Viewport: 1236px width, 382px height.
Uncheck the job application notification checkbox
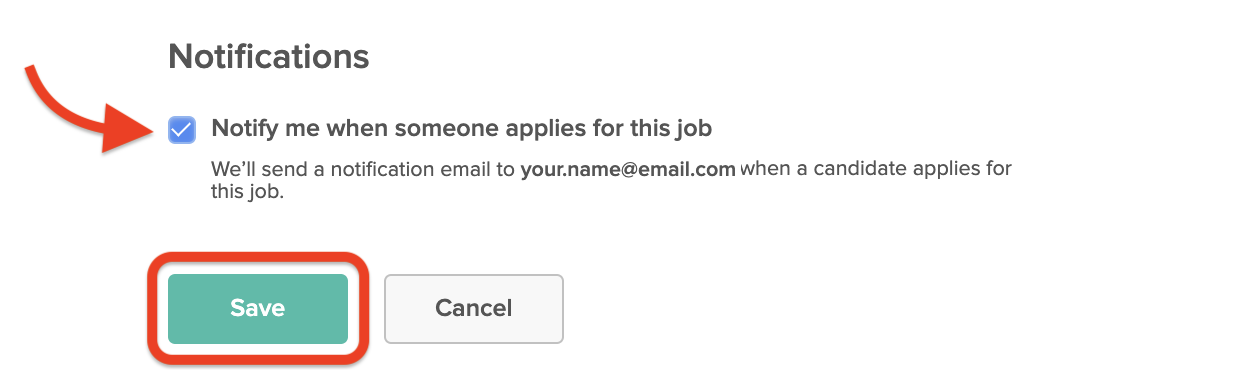tap(182, 129)
